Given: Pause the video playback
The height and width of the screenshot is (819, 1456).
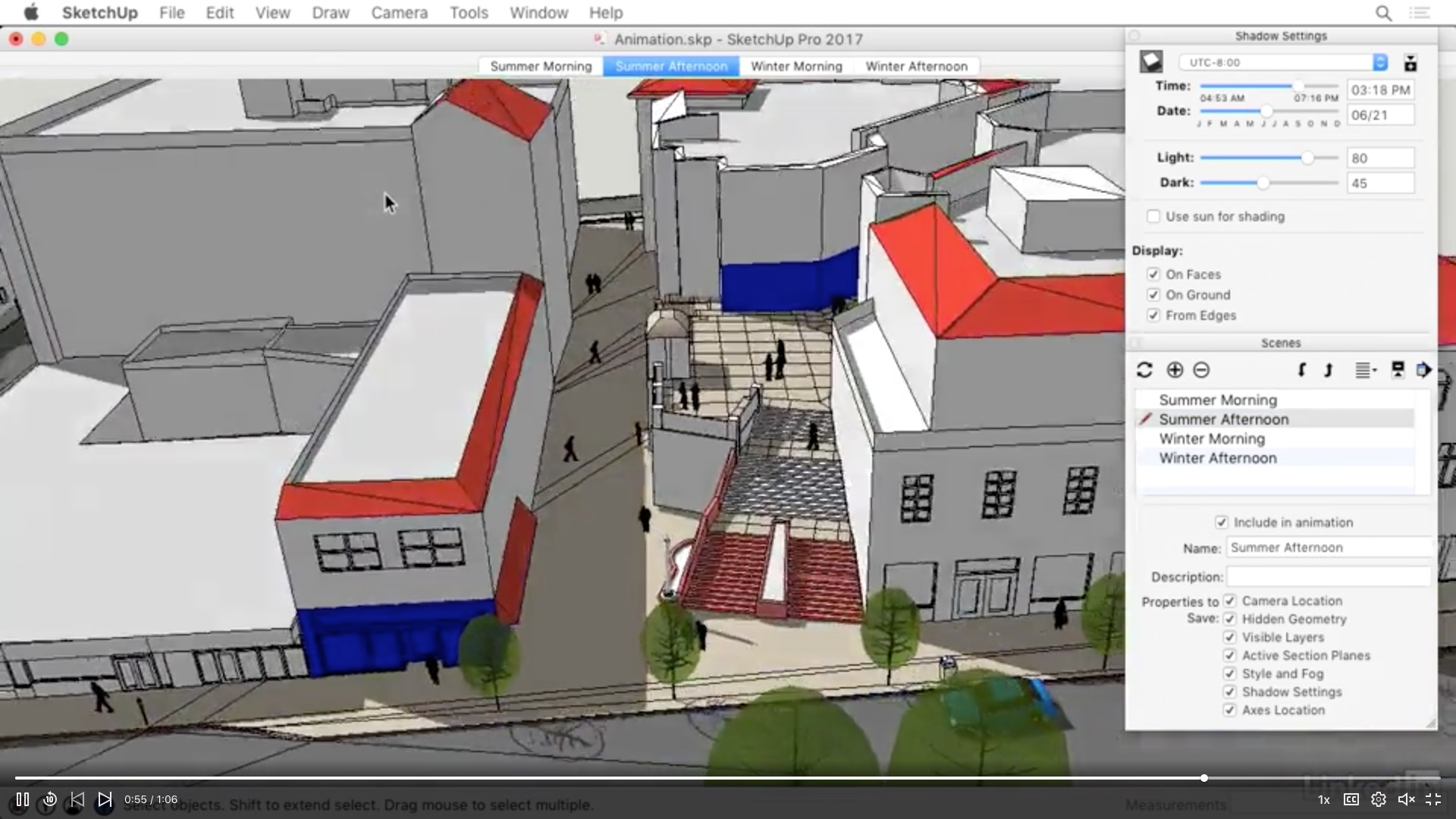Looking at the screenshot, I should (23, 799).
